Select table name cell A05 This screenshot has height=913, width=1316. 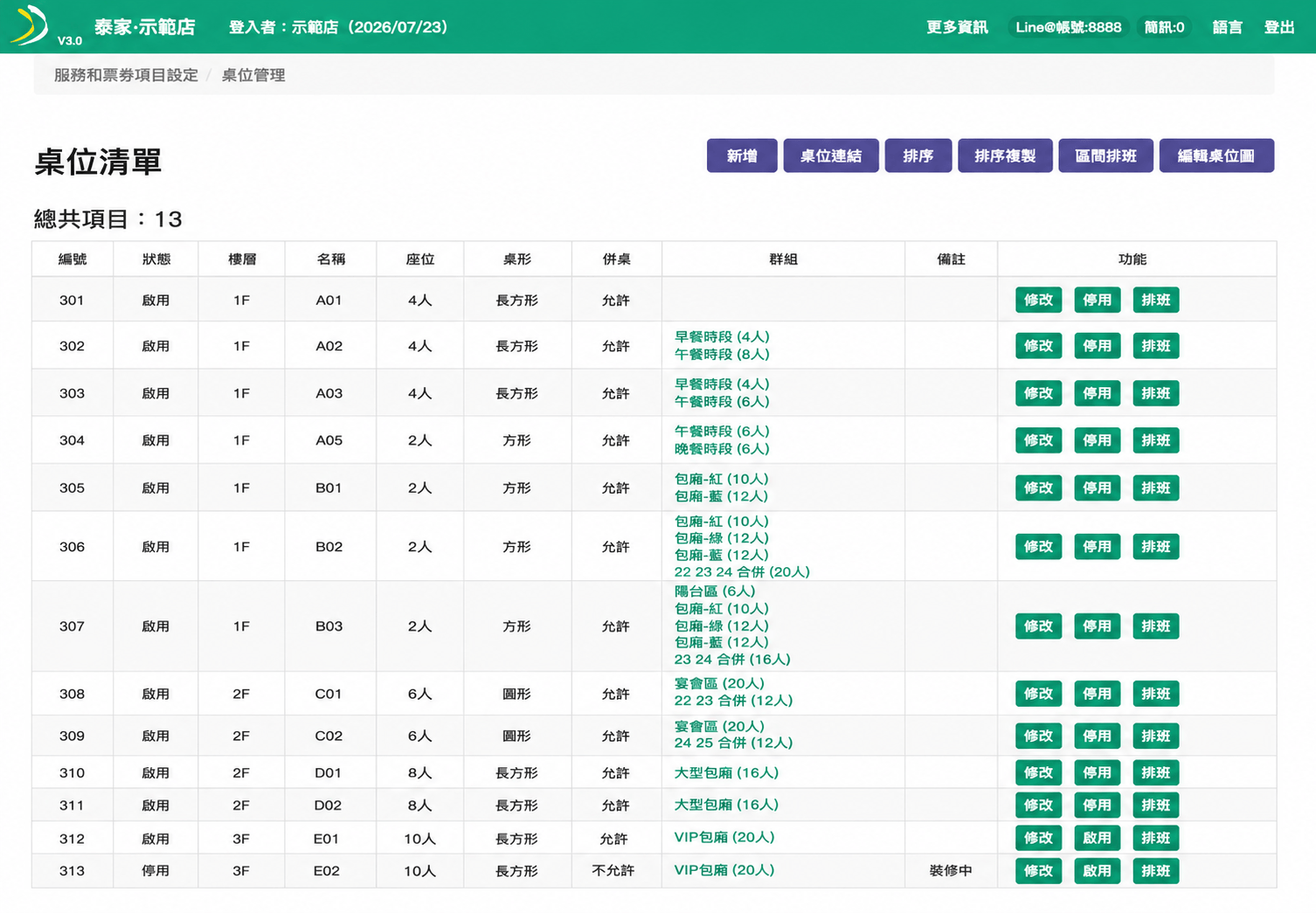(329, 440)
